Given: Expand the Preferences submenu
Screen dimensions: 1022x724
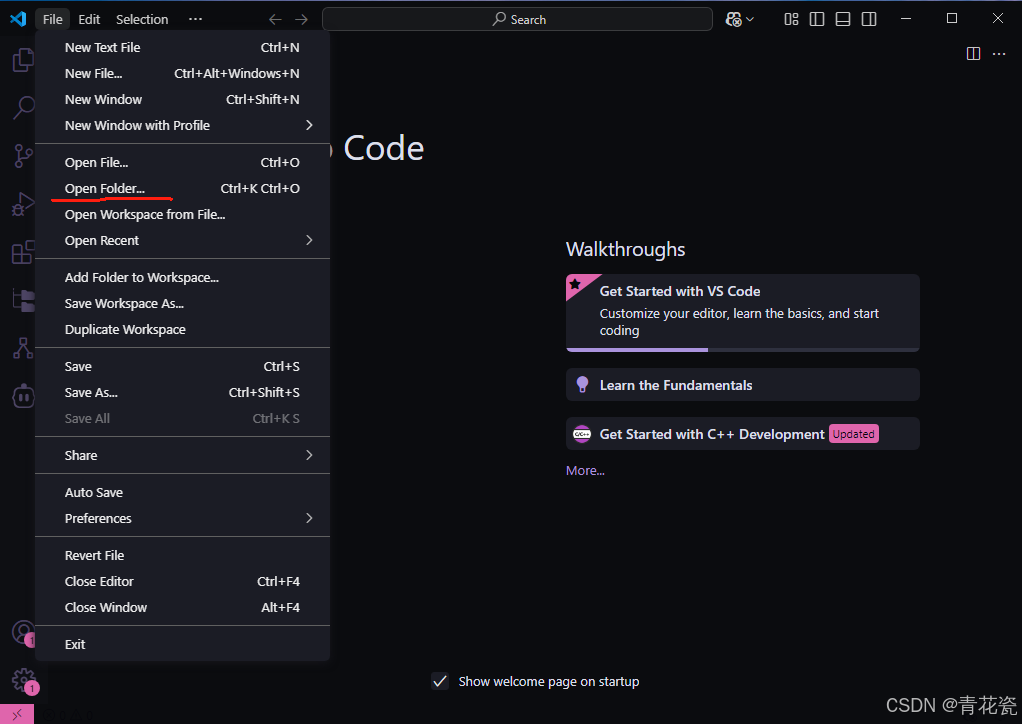Looking at the screenshot, I should (x=182, y=519).
